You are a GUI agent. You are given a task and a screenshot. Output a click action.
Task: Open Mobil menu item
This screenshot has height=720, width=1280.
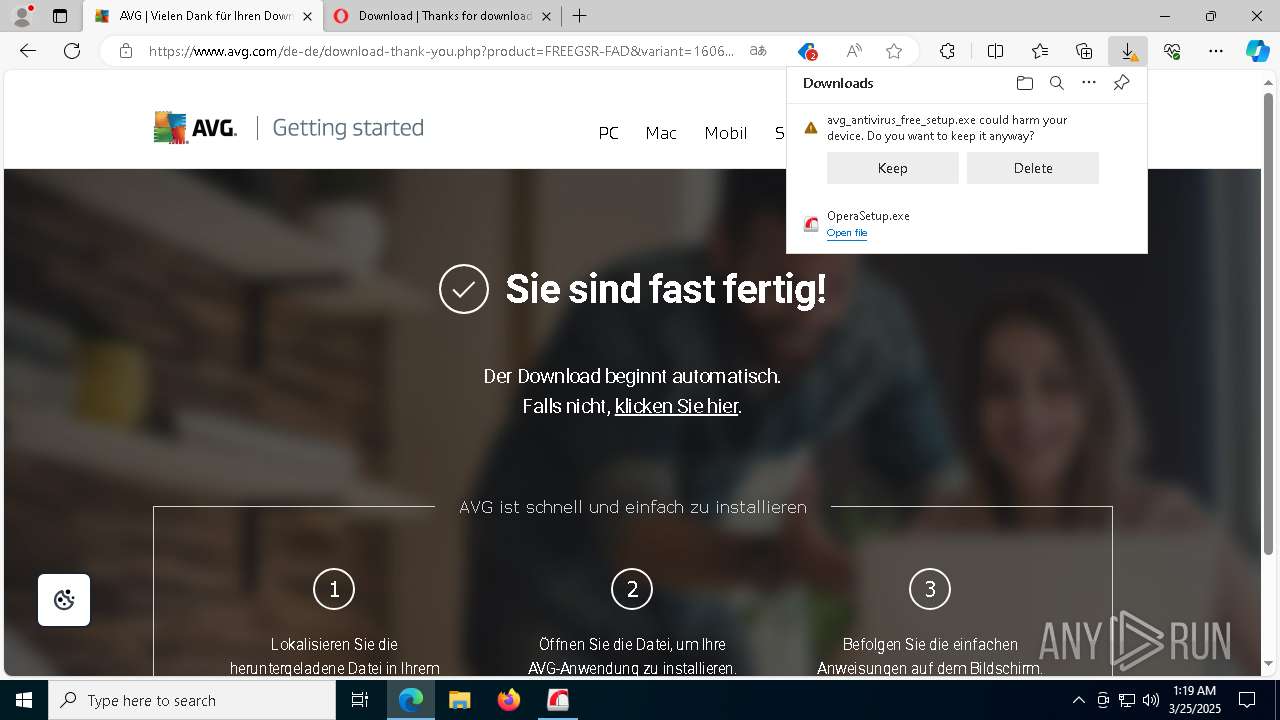point(726,133)
